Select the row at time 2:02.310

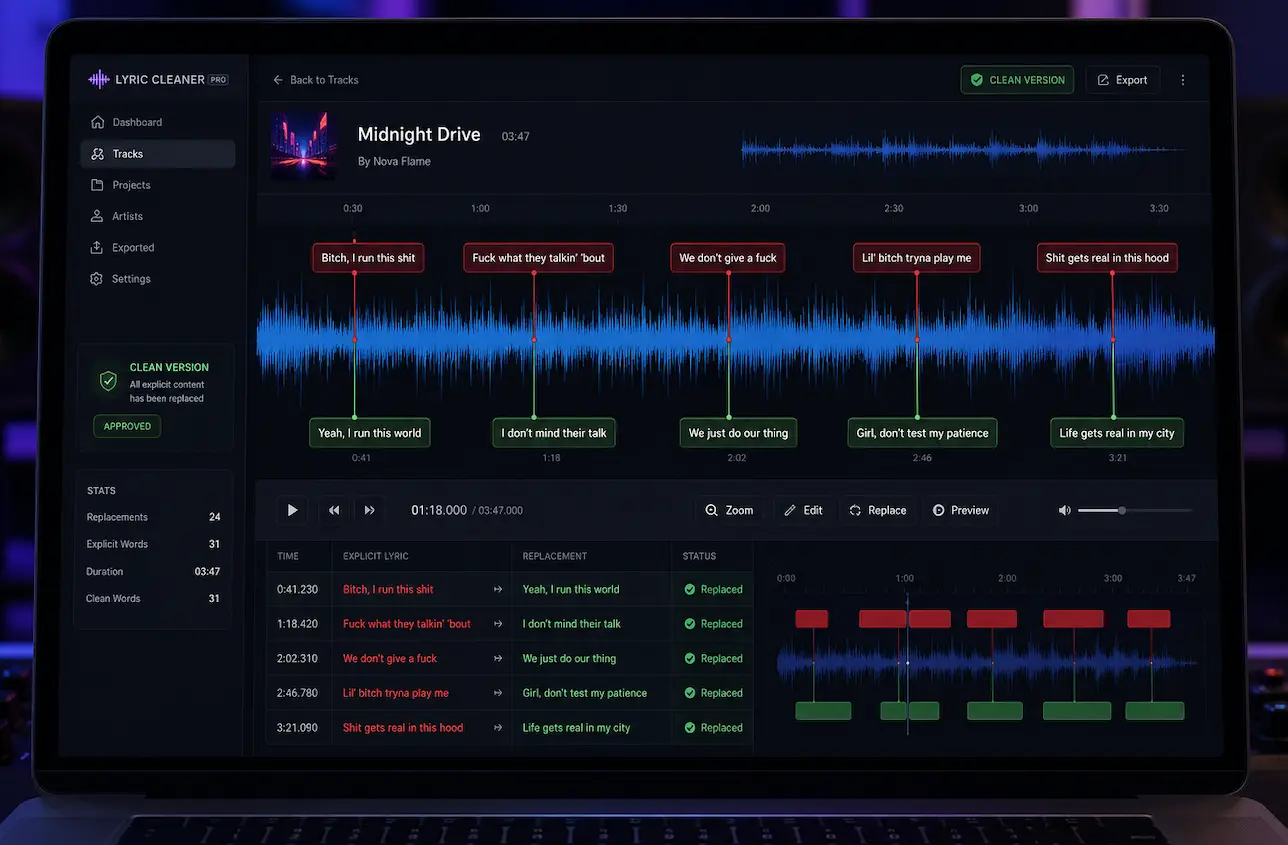pyautogui.click(x=509, y=659)
